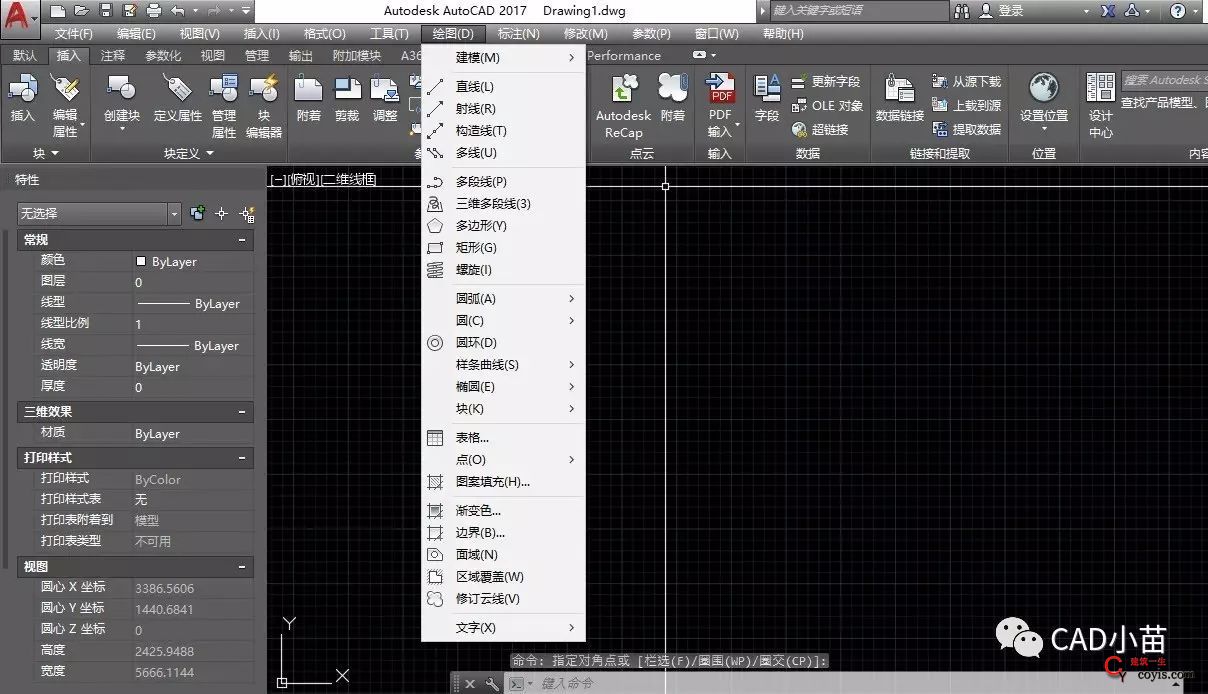Select 修订云线(V) menu entry
The image size is (1208, 694).
click(x=503, y=599)
